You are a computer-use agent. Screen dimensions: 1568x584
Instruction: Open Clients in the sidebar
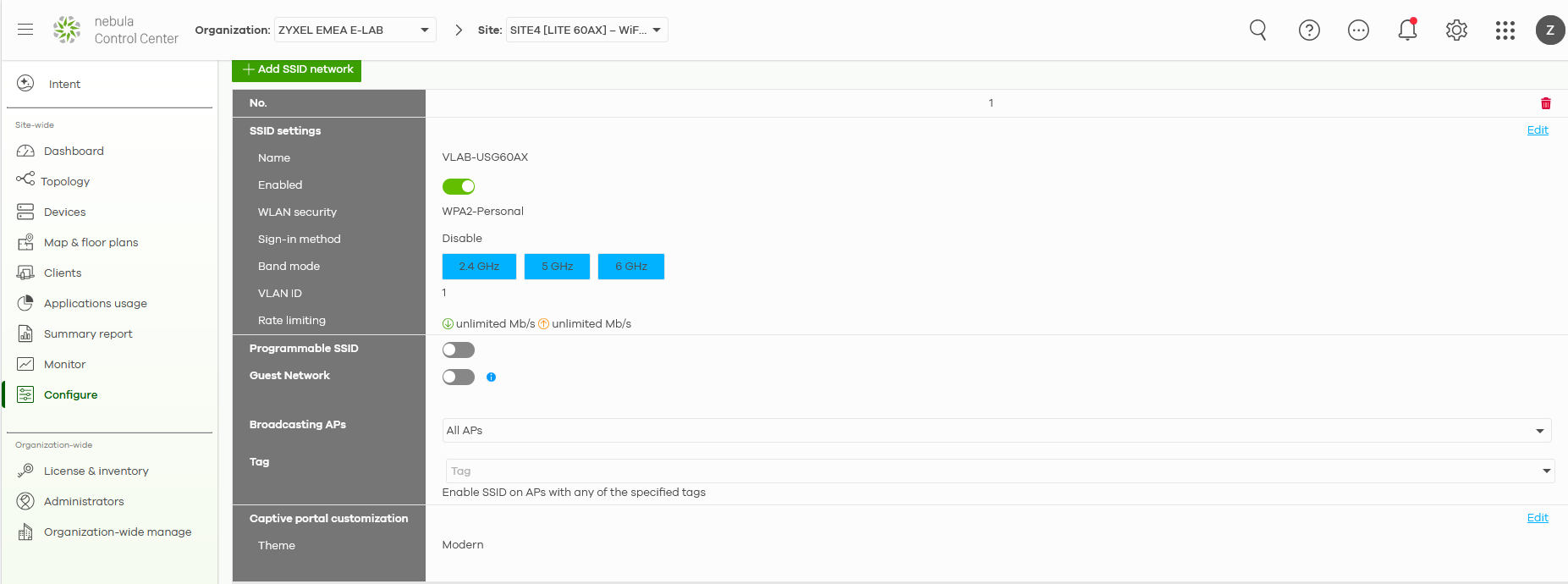coord(63,273)
